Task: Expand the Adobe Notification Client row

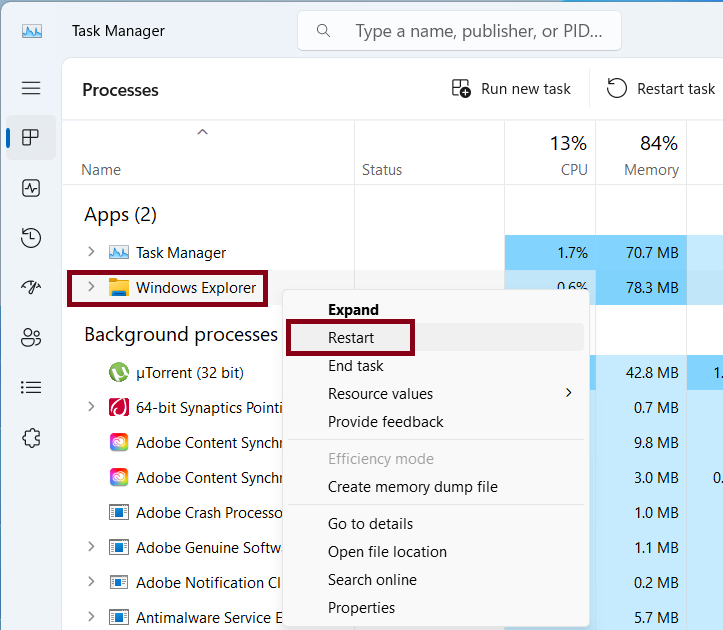Action: pos(91,582)
